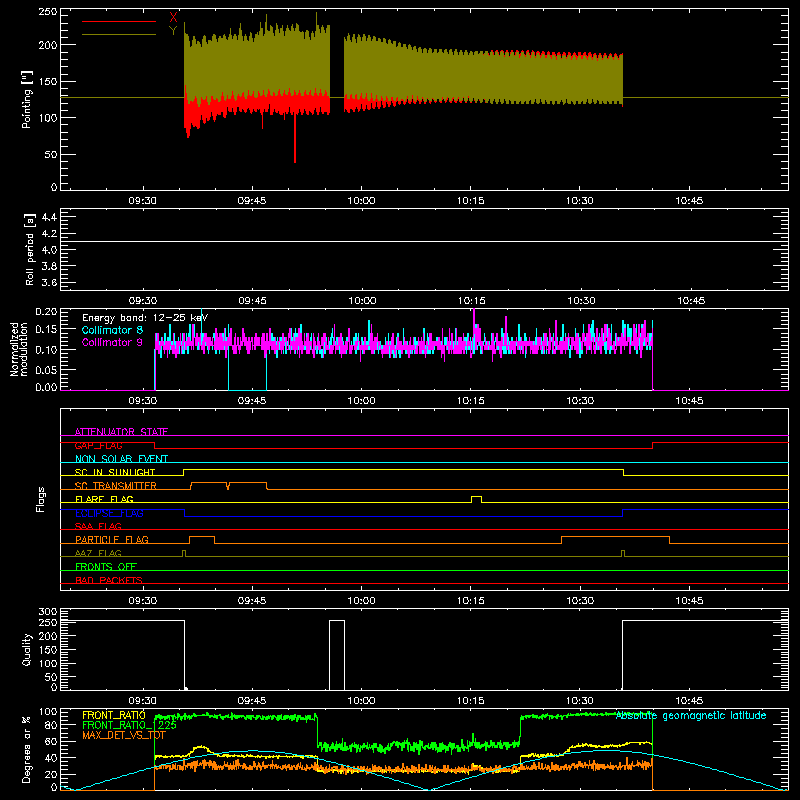
Task: Click the orange MAX_DET_VS_TOT legend entry
Action: tap(124, 735)
